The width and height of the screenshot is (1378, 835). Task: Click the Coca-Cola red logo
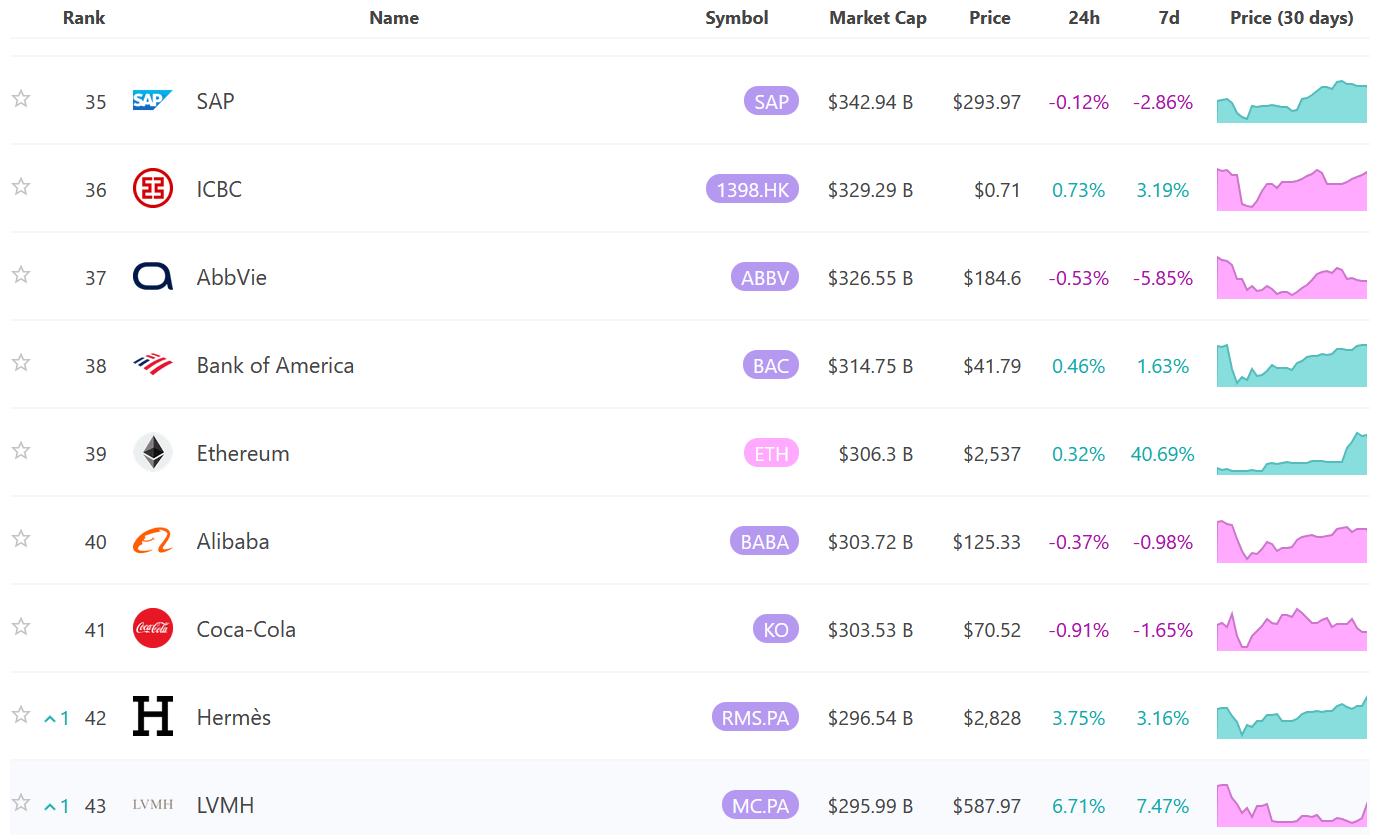(x=152, y=628)
